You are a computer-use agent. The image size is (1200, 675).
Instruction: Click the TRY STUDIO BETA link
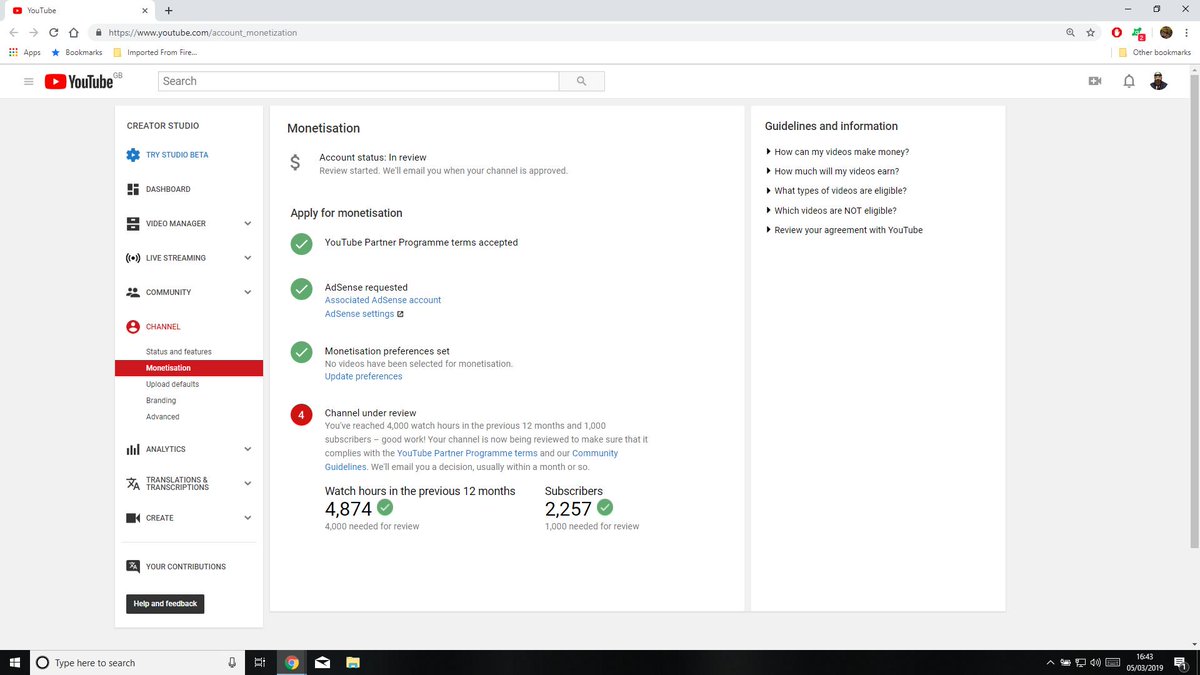click(177, 155)
